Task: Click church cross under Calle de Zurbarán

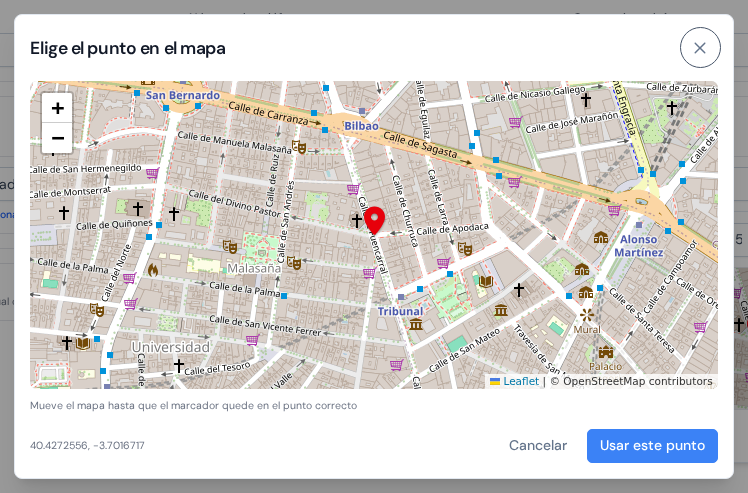Action: coord(672,108)
